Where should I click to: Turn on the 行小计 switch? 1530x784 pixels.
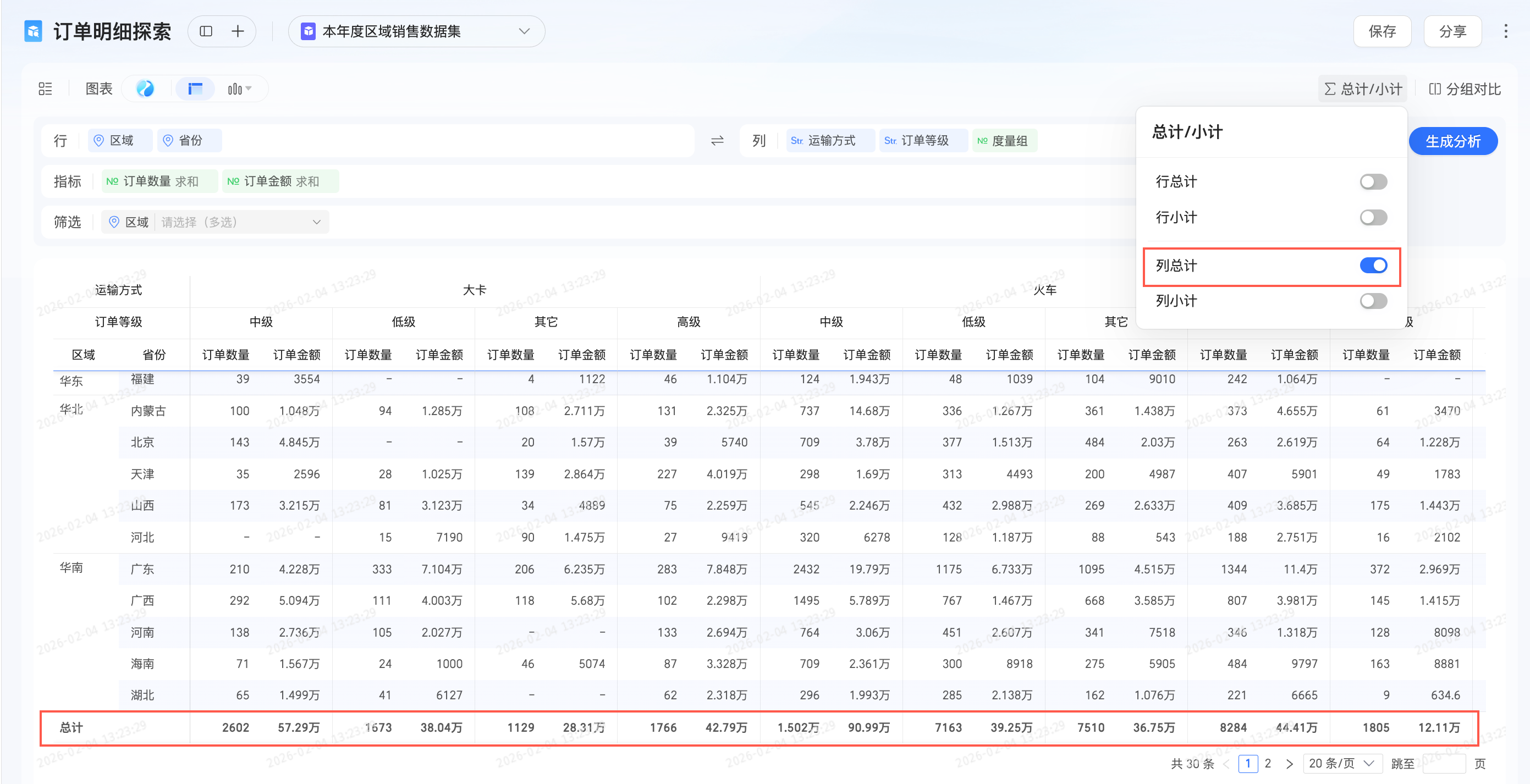1373,217
